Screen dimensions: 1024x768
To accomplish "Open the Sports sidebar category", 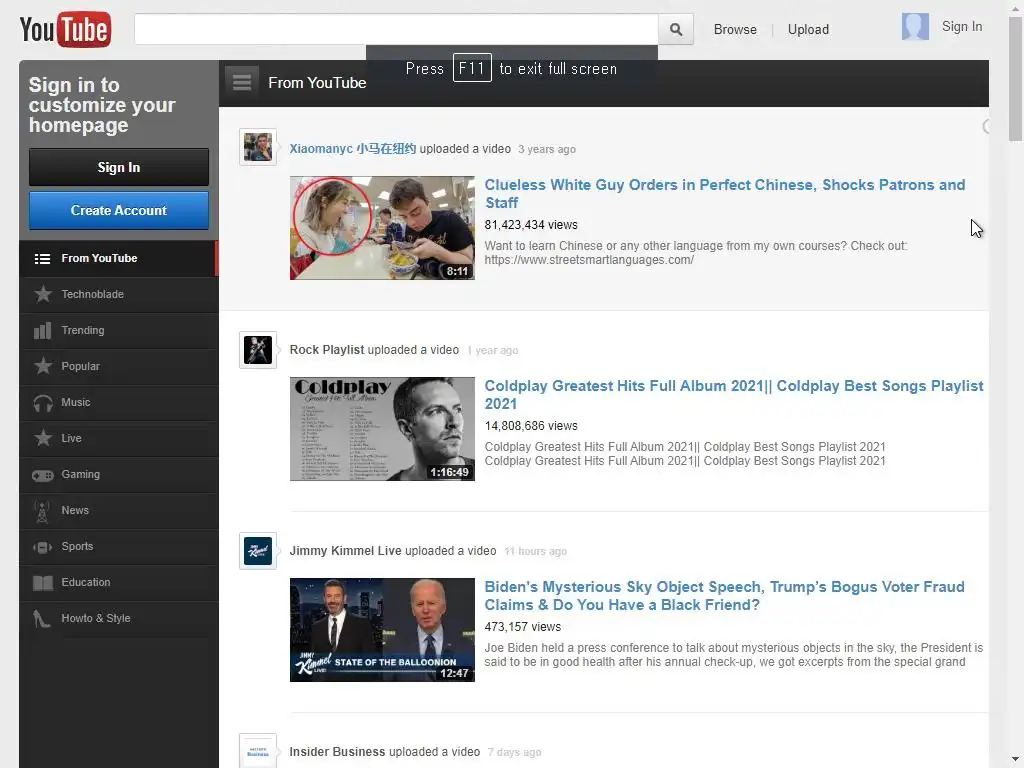I will (x=119, y=546).
